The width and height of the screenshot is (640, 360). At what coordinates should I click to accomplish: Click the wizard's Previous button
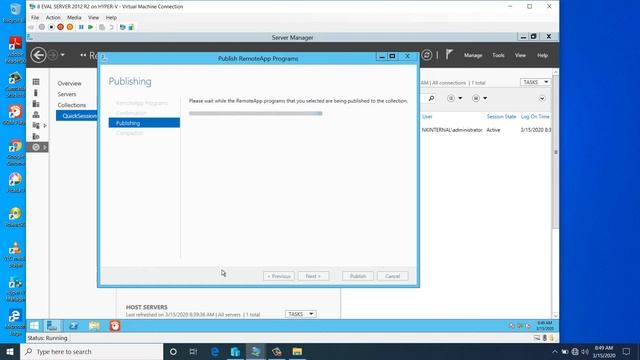pos(279,276)
